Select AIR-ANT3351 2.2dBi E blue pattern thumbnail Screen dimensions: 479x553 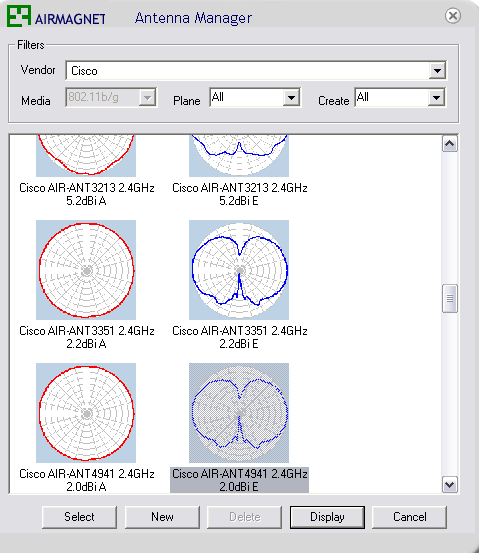click(239, 270)
